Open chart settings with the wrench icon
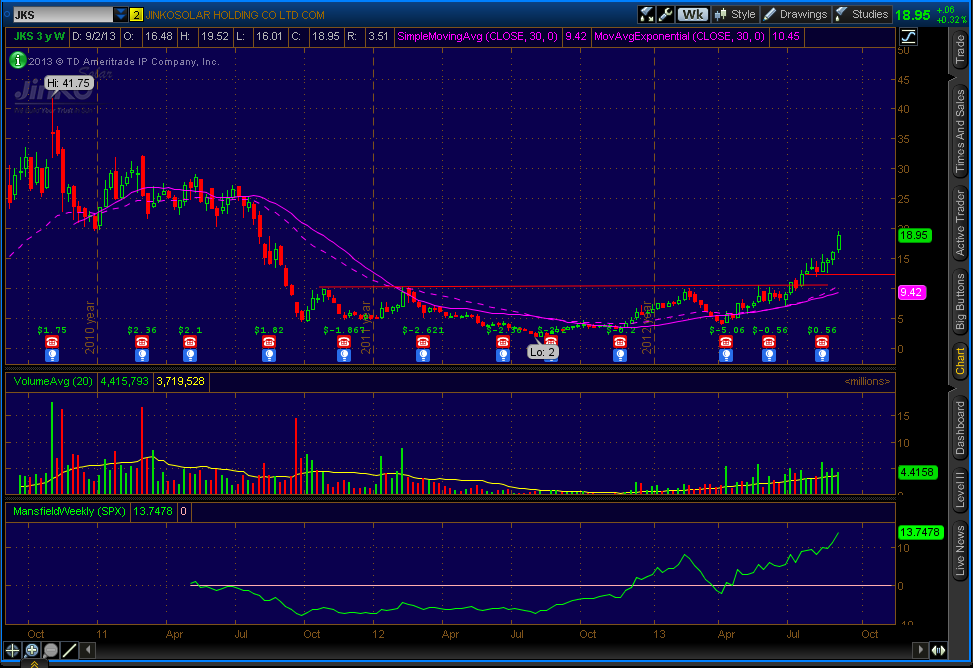This screenshot has height=668, width=973. (x=666, y=14)
